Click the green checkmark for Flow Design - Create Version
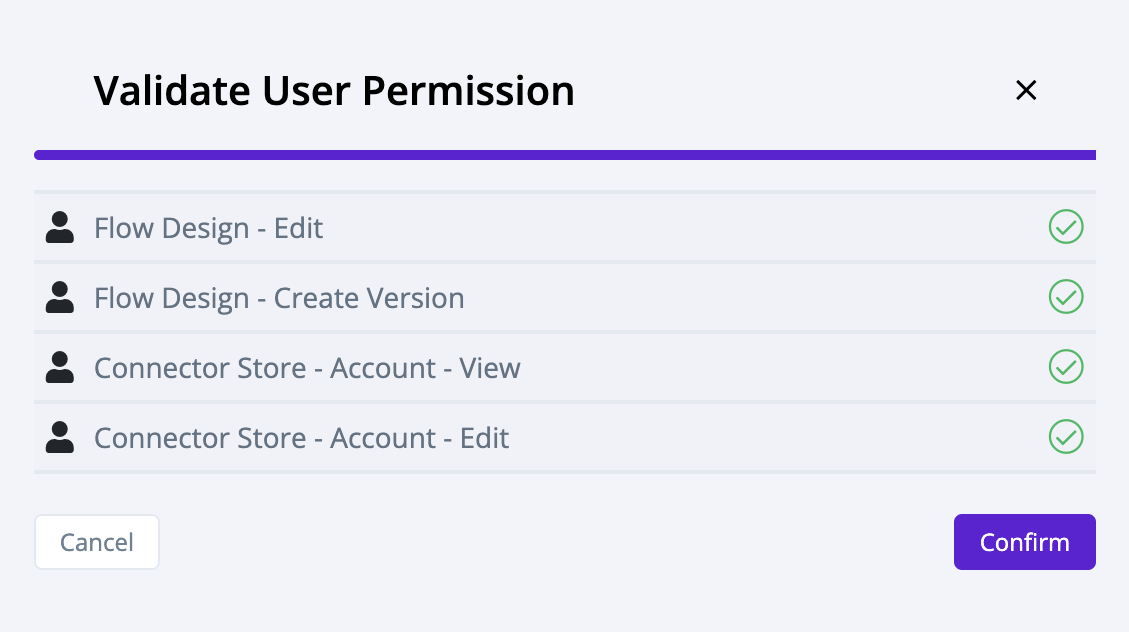Screen dimensions: 1129x632 (x=1066, y=297)
